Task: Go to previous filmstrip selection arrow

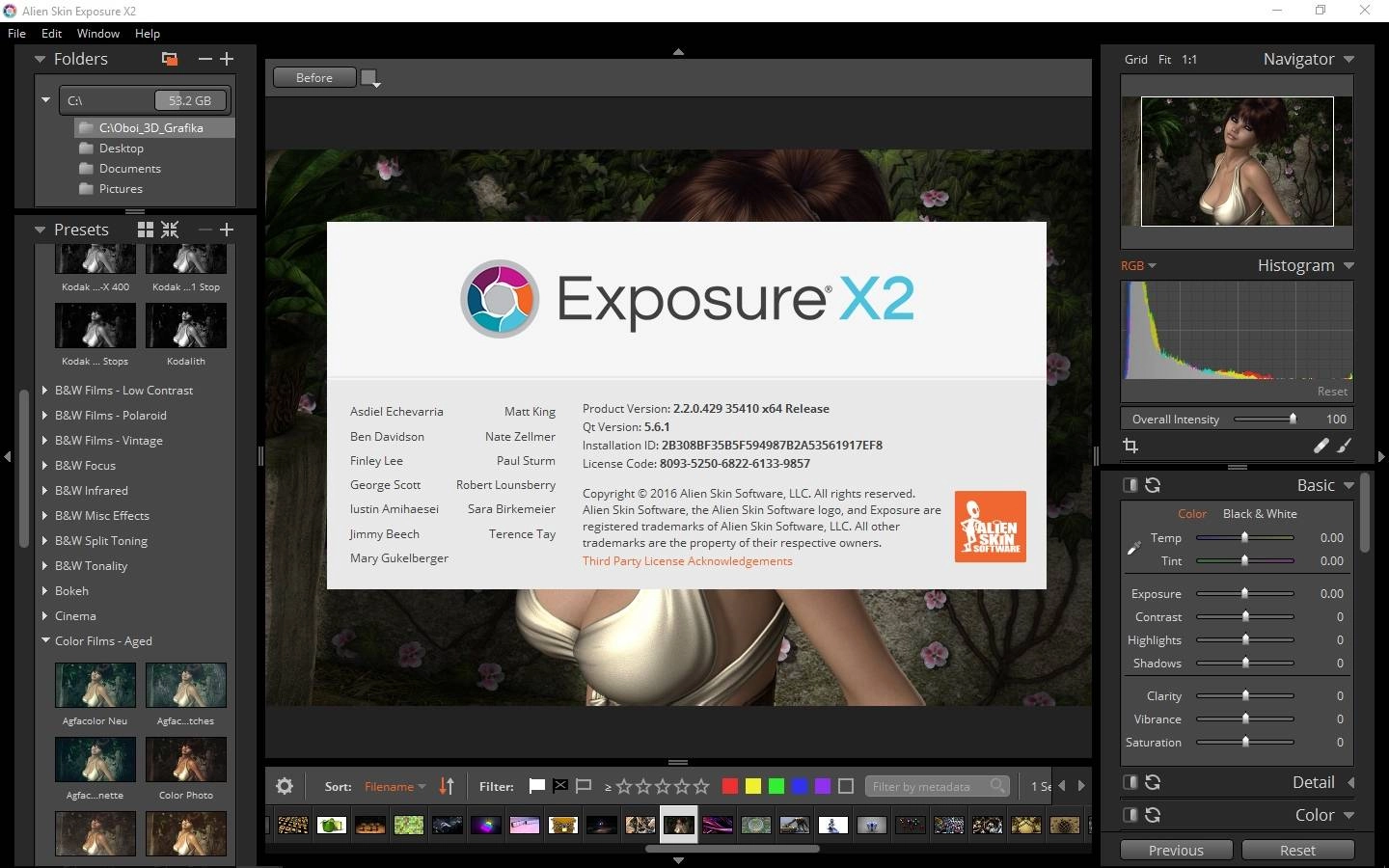Action: (x=1062, y=786)
